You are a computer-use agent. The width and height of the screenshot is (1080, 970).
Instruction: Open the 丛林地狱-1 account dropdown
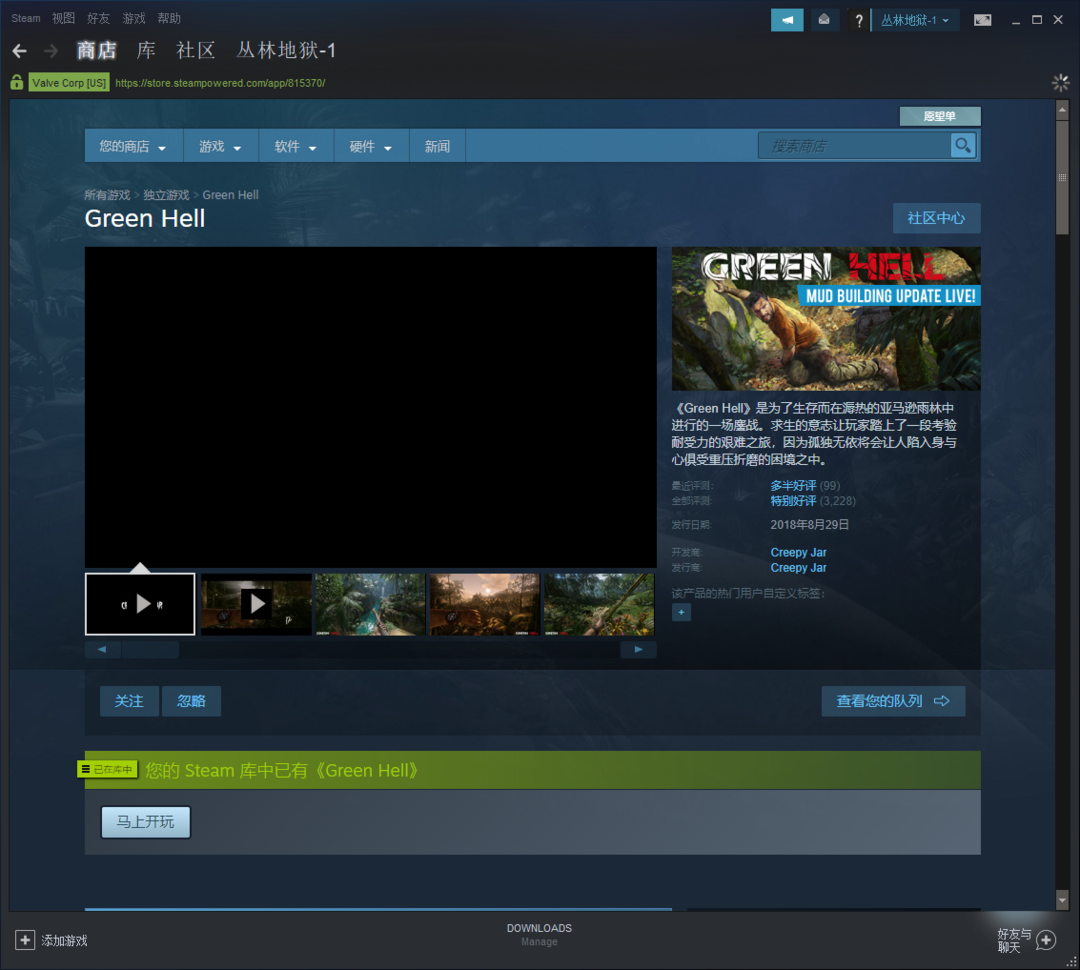(915, 20)
